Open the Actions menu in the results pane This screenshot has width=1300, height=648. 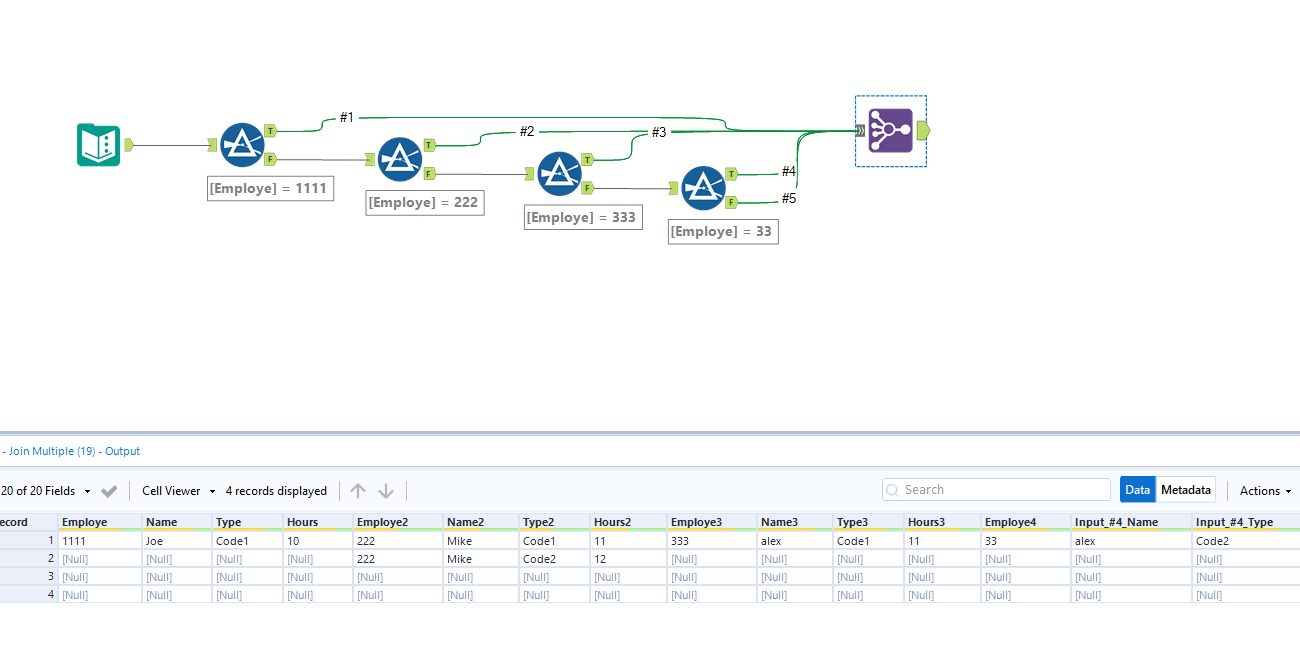click(1264, 490)
